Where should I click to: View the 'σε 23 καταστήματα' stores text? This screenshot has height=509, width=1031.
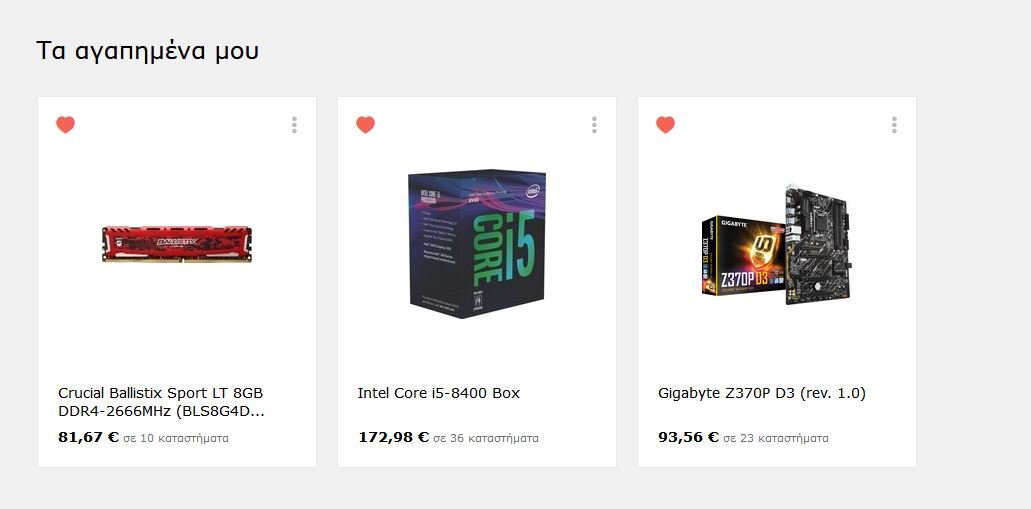776,438
